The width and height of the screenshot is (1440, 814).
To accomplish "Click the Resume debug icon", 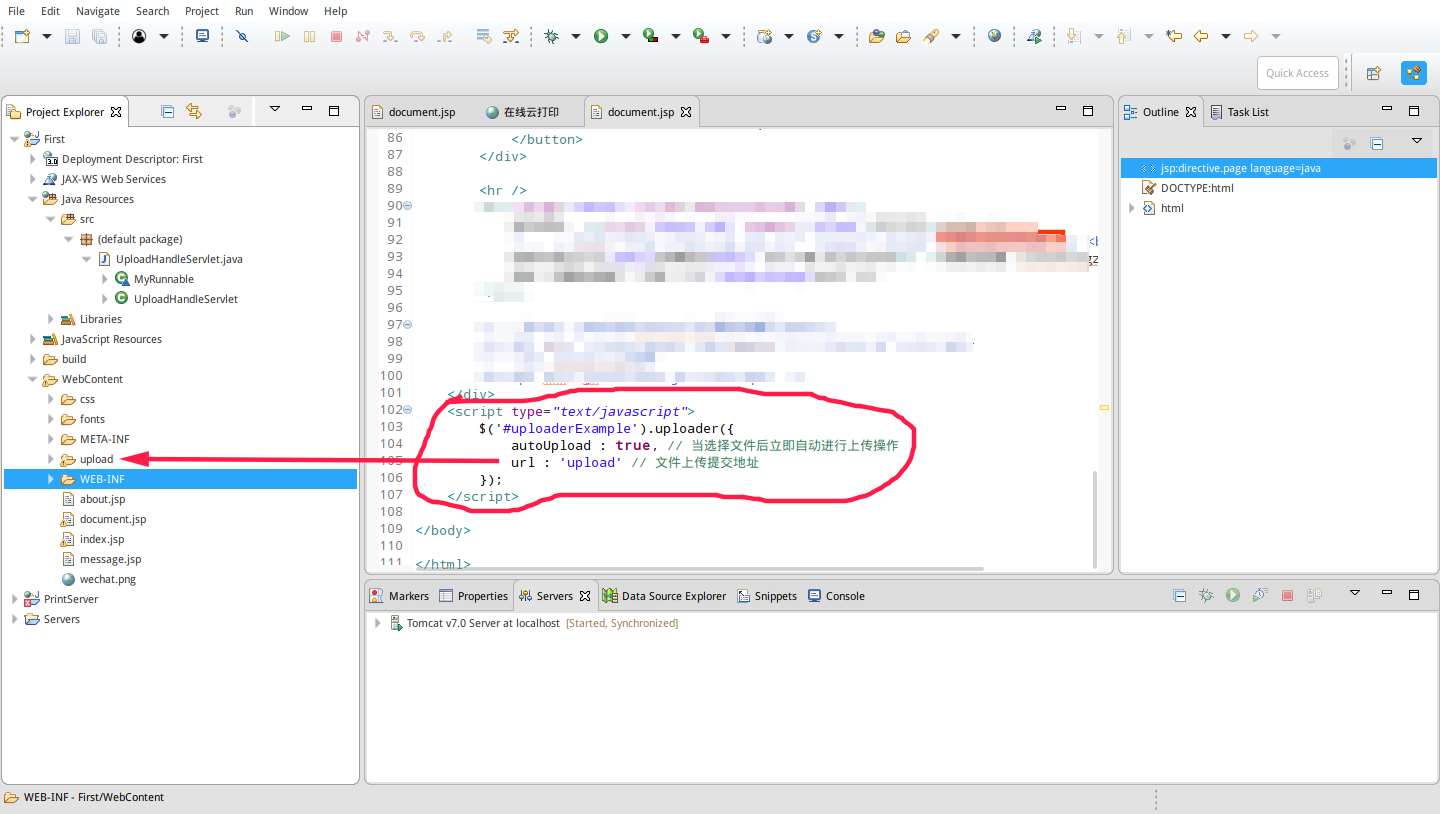I will point(282,36).
